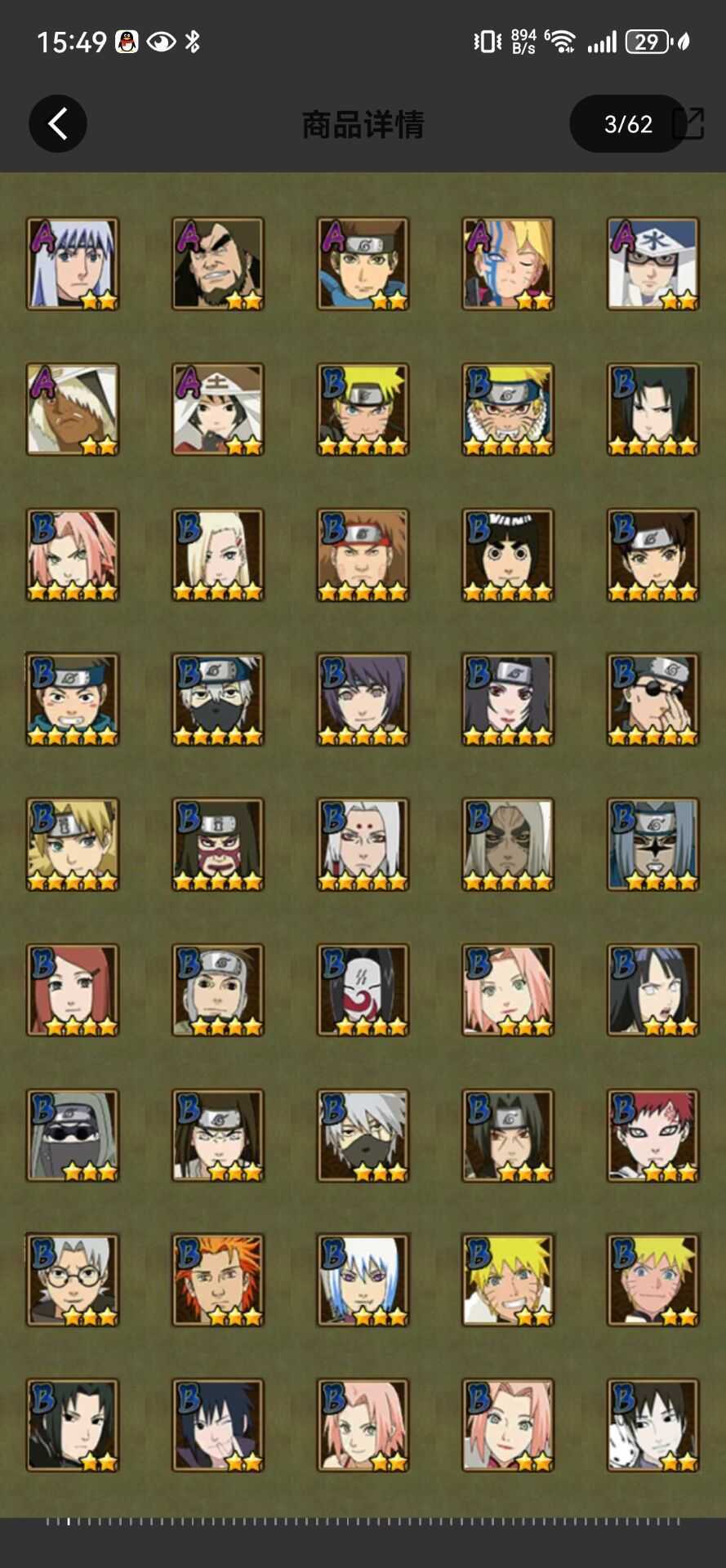Go back using the arrow button
726x1568 pixels.
[x=58, y=124]
